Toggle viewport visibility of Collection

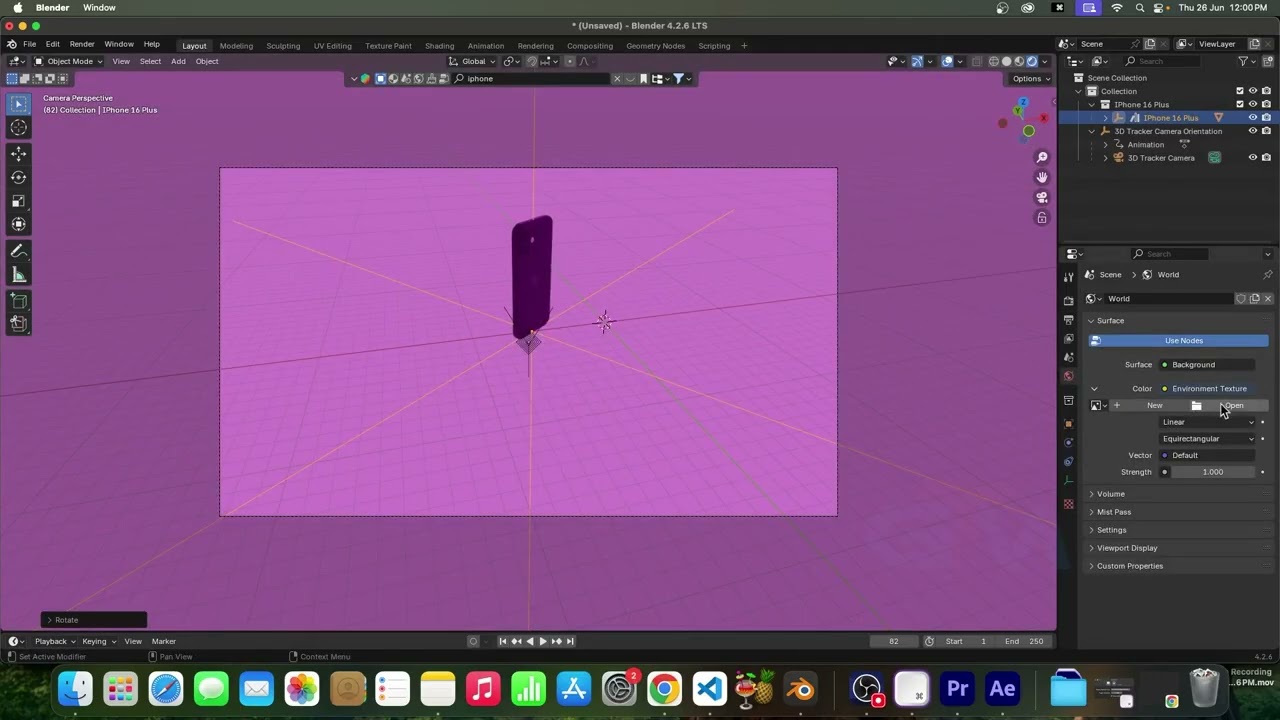1252,91
